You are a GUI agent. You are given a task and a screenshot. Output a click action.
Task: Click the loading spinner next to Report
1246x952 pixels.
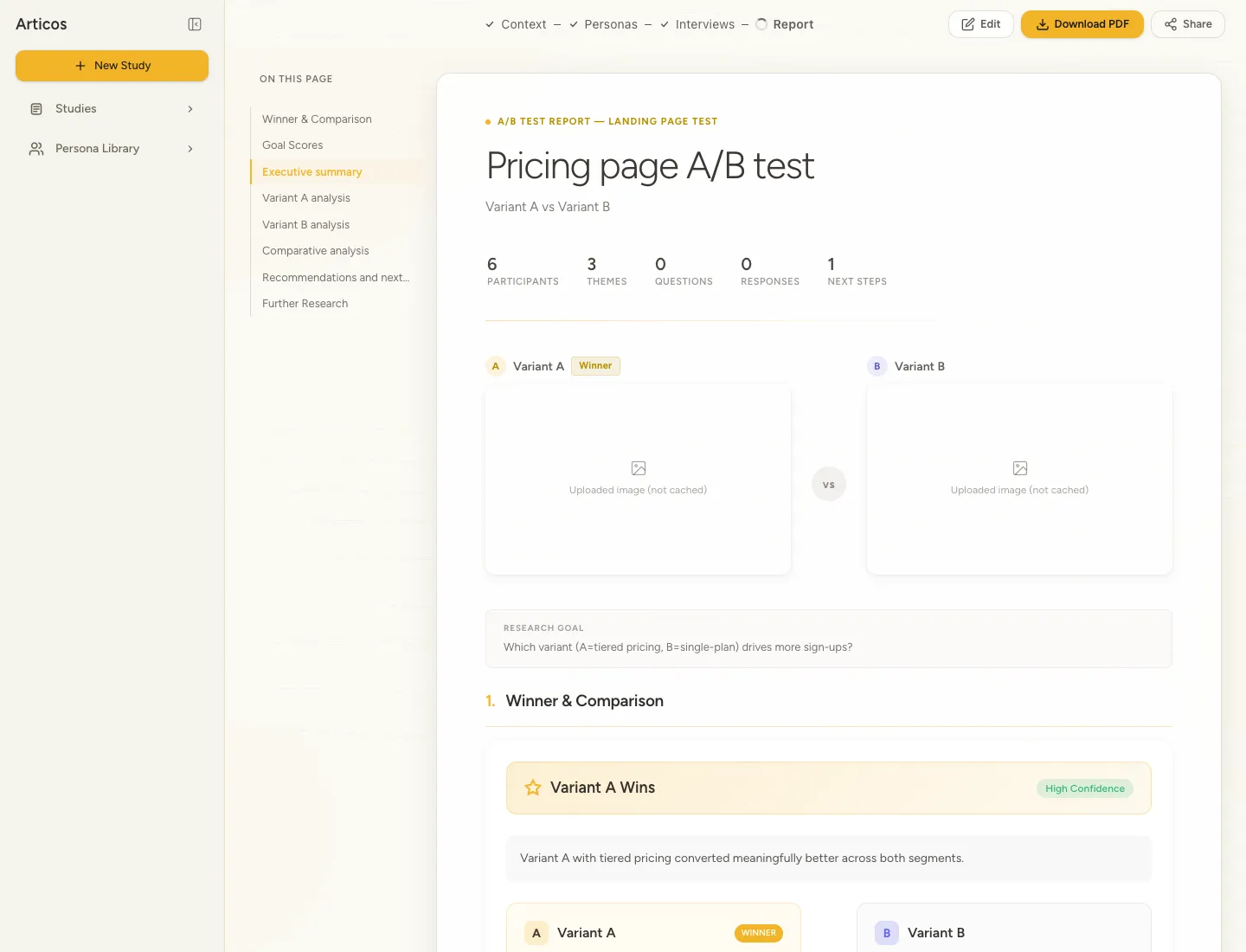[x=761, y=24]
